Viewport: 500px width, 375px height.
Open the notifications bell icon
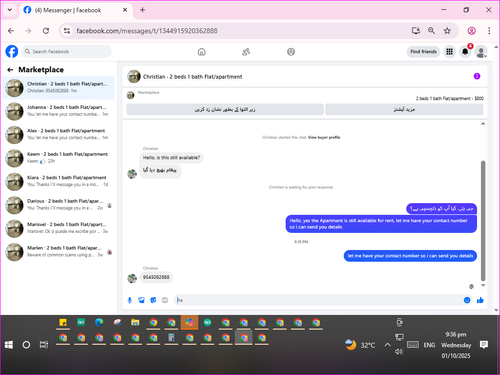point(465,52)
